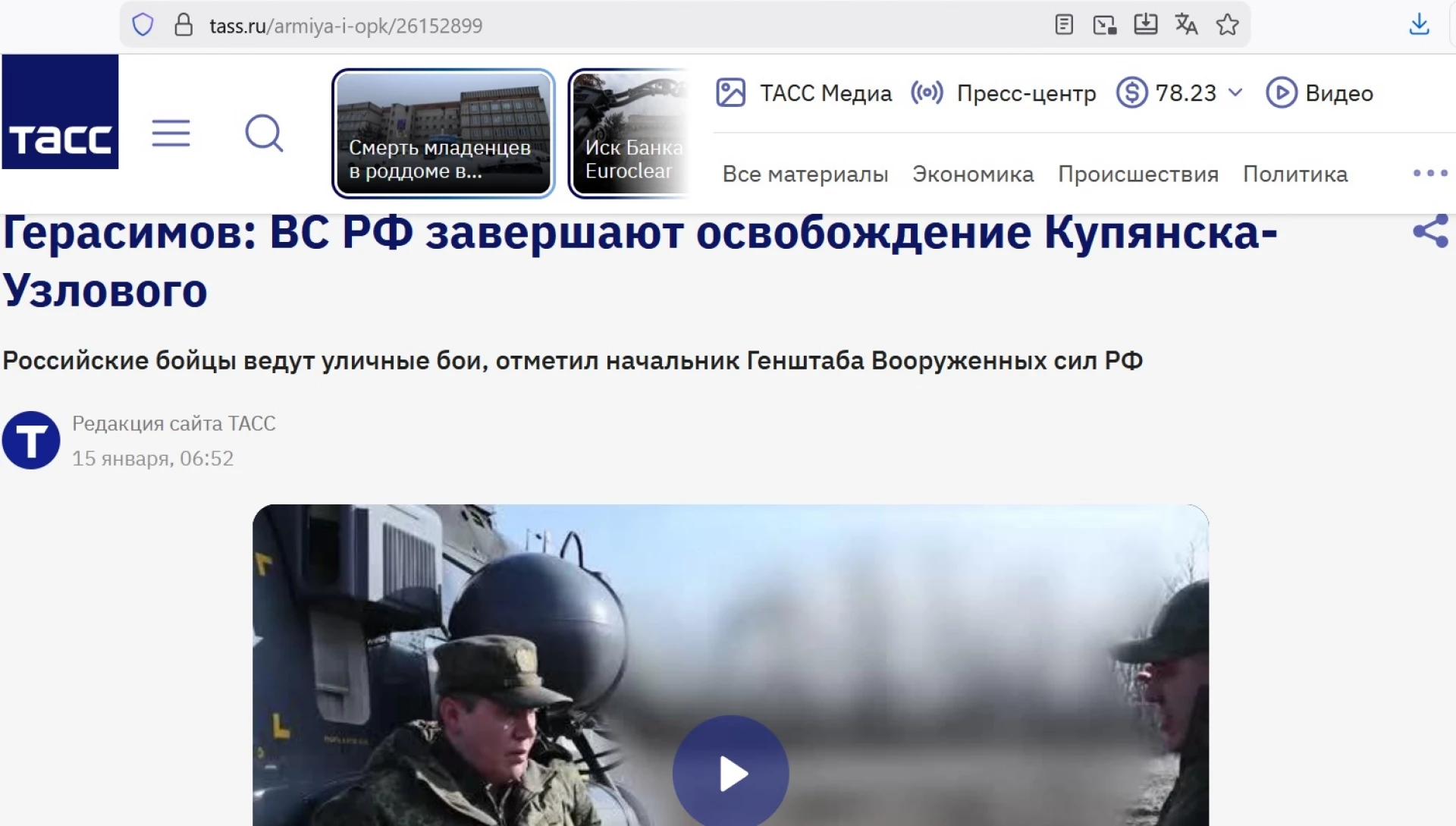Image resolution: width=1456 pixels, height=826 pixels.
Task: Open browser downloads arrow
Action: (x=1419, y=25)
